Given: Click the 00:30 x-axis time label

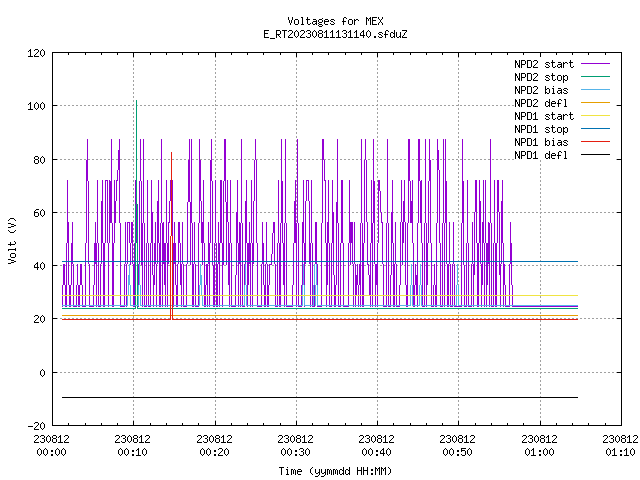Looking at the screenshot, I should (x=296, y=452).
